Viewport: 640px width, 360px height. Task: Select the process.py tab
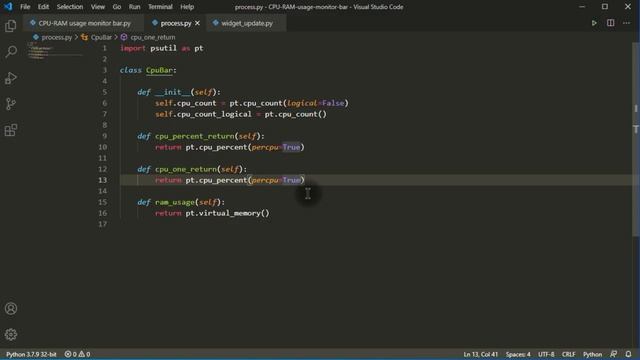176,23
